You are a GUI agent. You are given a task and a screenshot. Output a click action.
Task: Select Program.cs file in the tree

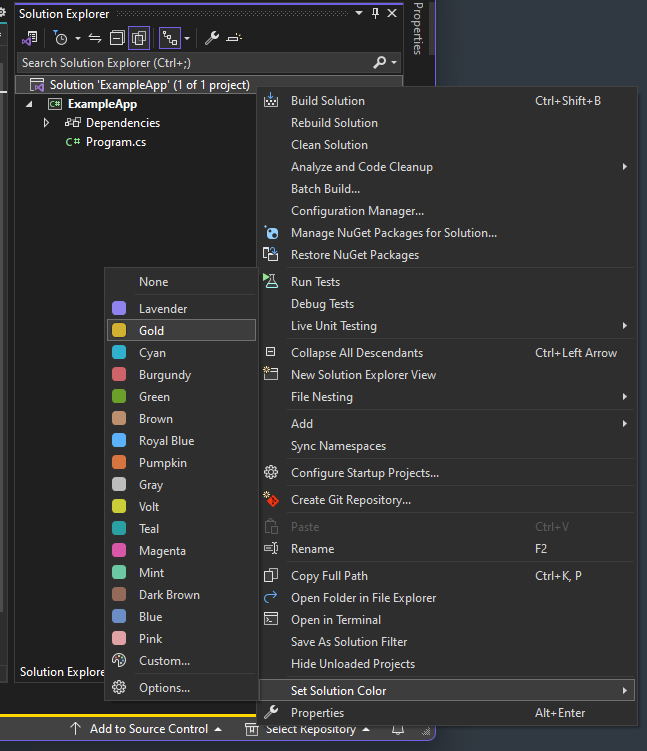(x=116, y=142)
